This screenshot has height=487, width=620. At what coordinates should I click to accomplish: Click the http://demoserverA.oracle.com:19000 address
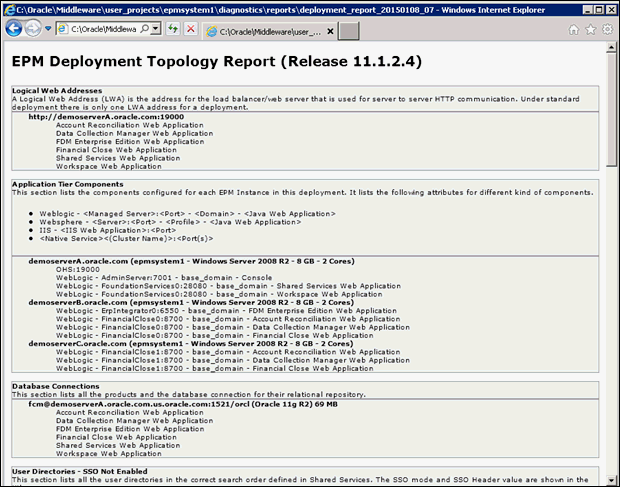(106, 117)
